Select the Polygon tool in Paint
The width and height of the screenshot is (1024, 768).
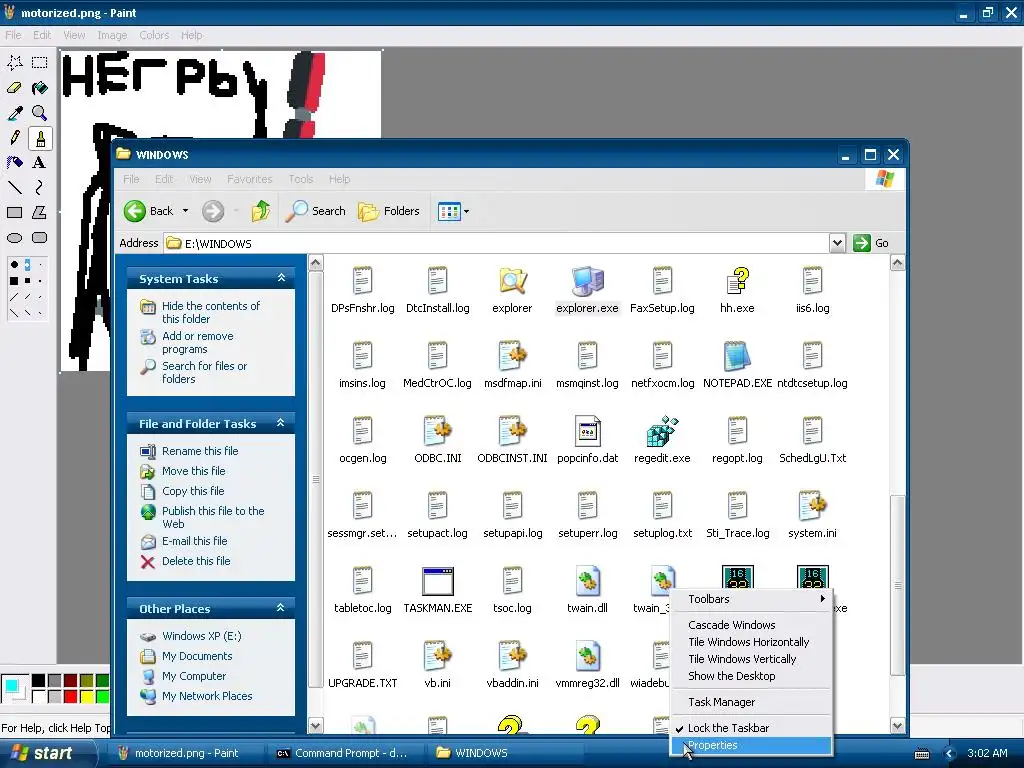[x=40, y=212]
